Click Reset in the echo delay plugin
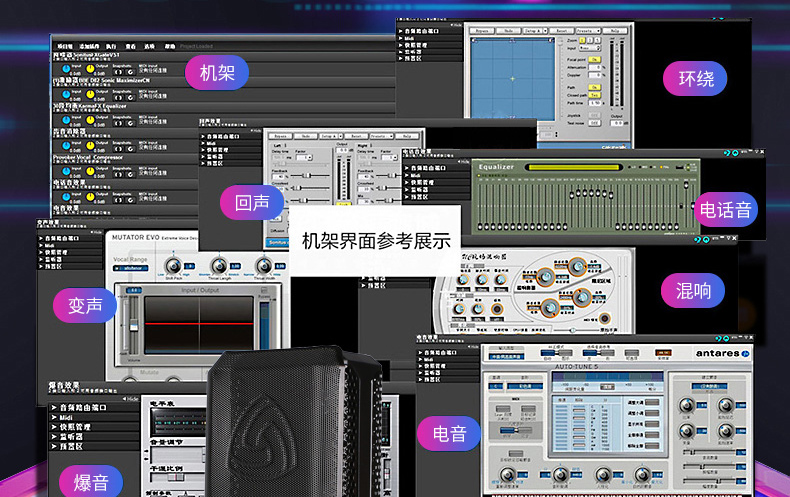Image resolution: width=790 pixels, height=497 pixels. click(x=357, y=136)
